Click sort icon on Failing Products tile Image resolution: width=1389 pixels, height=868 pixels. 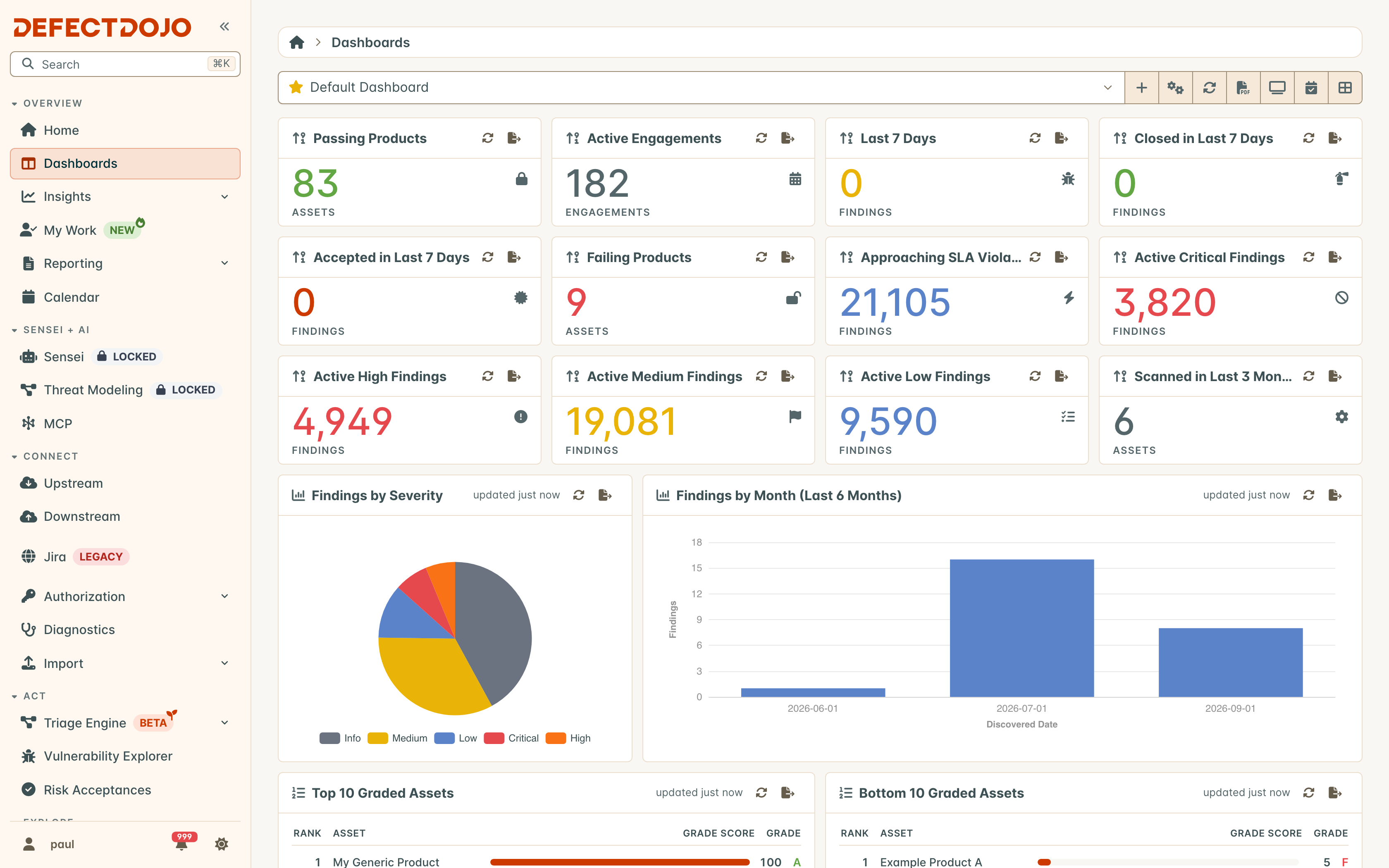(573, 257)
